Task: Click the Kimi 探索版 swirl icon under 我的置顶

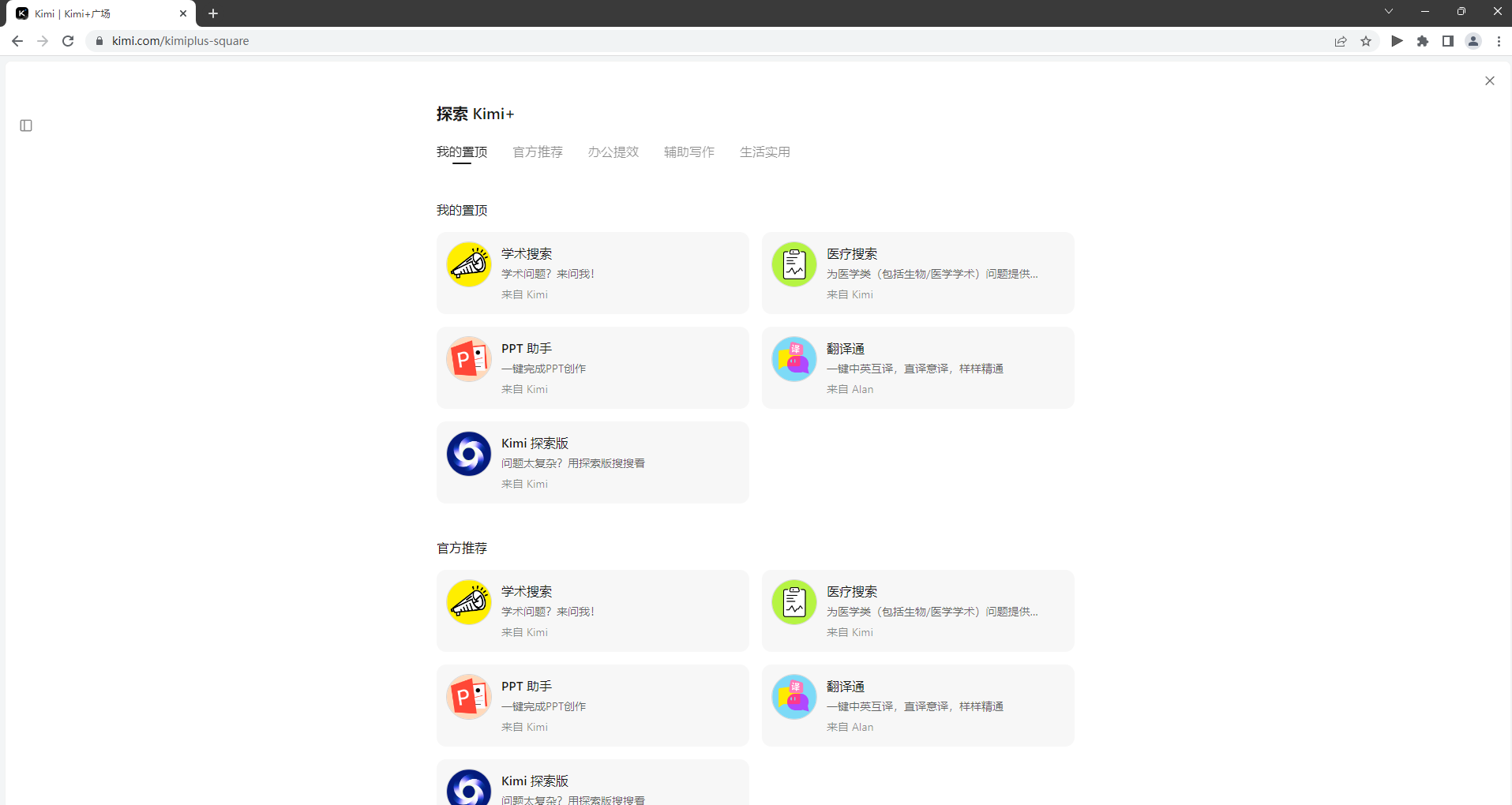Action: [x=469, y=454]
